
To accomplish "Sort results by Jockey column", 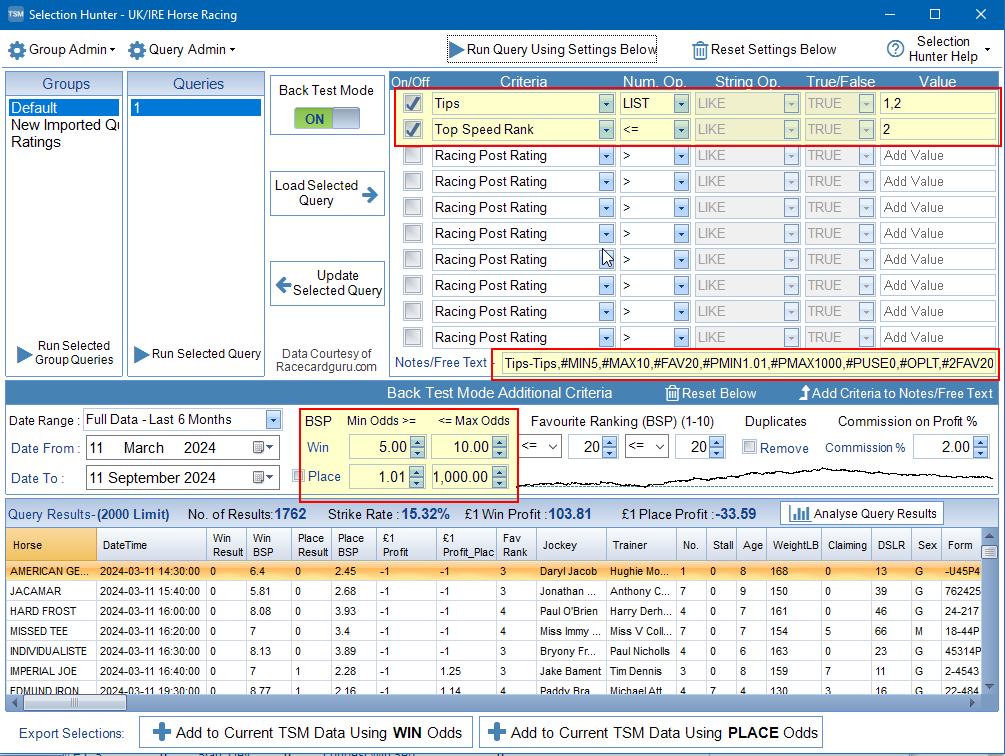I will (x=571, y=545).
